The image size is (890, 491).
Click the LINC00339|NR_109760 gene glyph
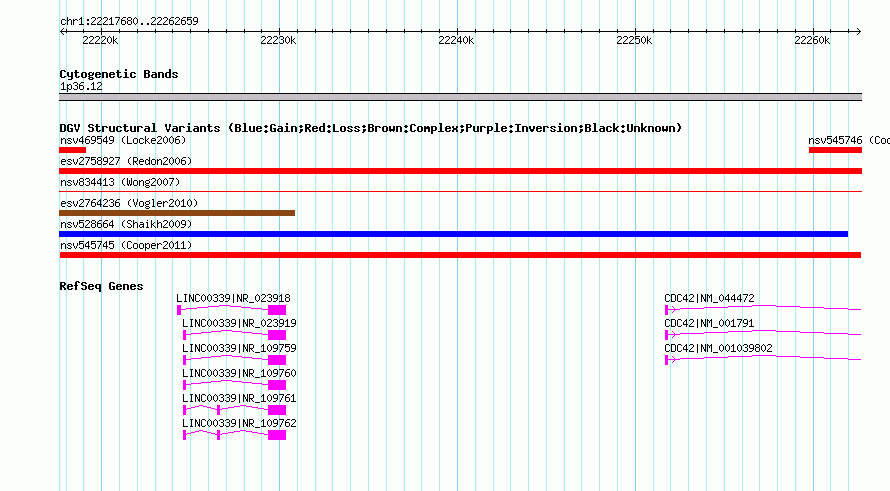(x=234, y=384)
